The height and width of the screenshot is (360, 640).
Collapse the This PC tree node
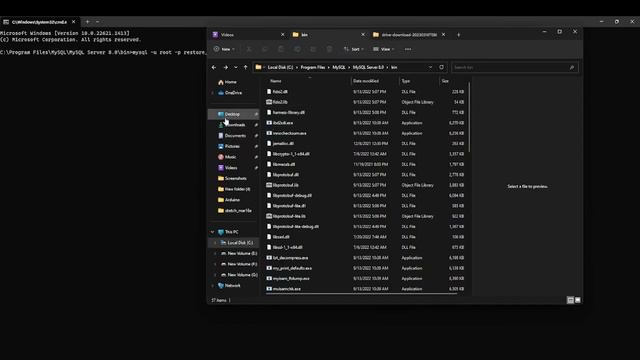[x=212, y=232]
